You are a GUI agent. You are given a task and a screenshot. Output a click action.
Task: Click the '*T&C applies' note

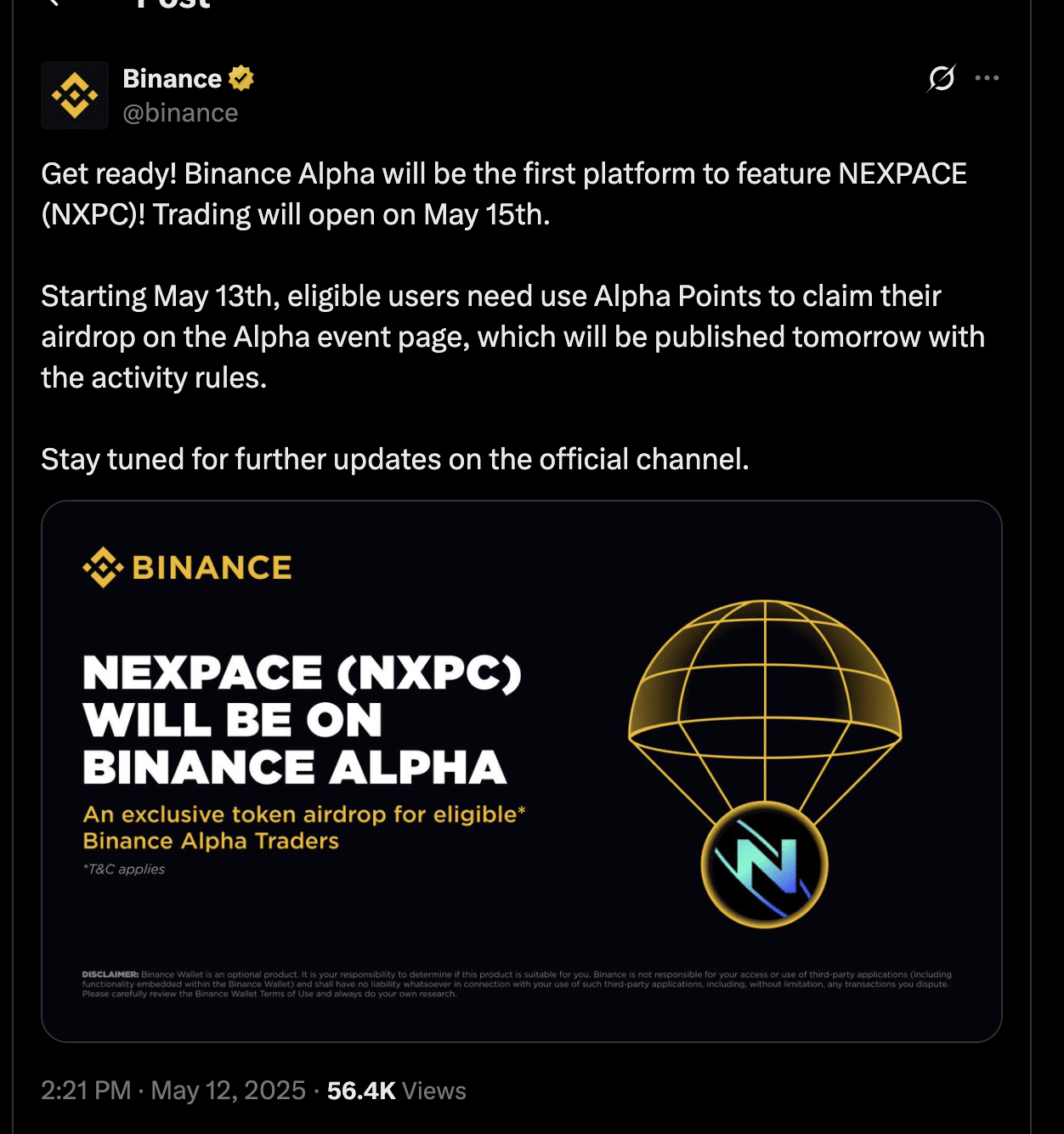click(x=124, y=869)
